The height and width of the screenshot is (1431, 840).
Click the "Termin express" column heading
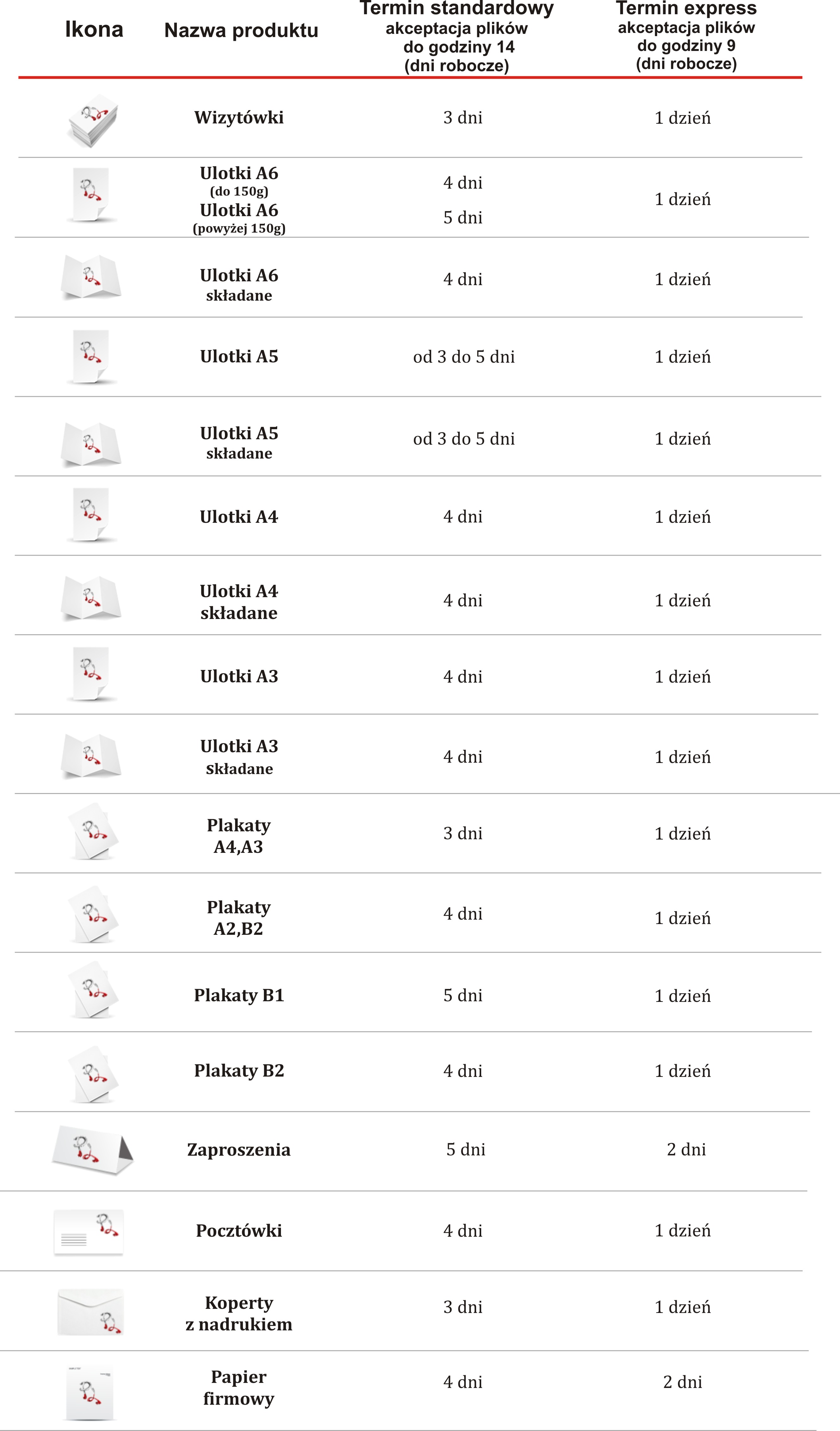[x=686, y=9]
